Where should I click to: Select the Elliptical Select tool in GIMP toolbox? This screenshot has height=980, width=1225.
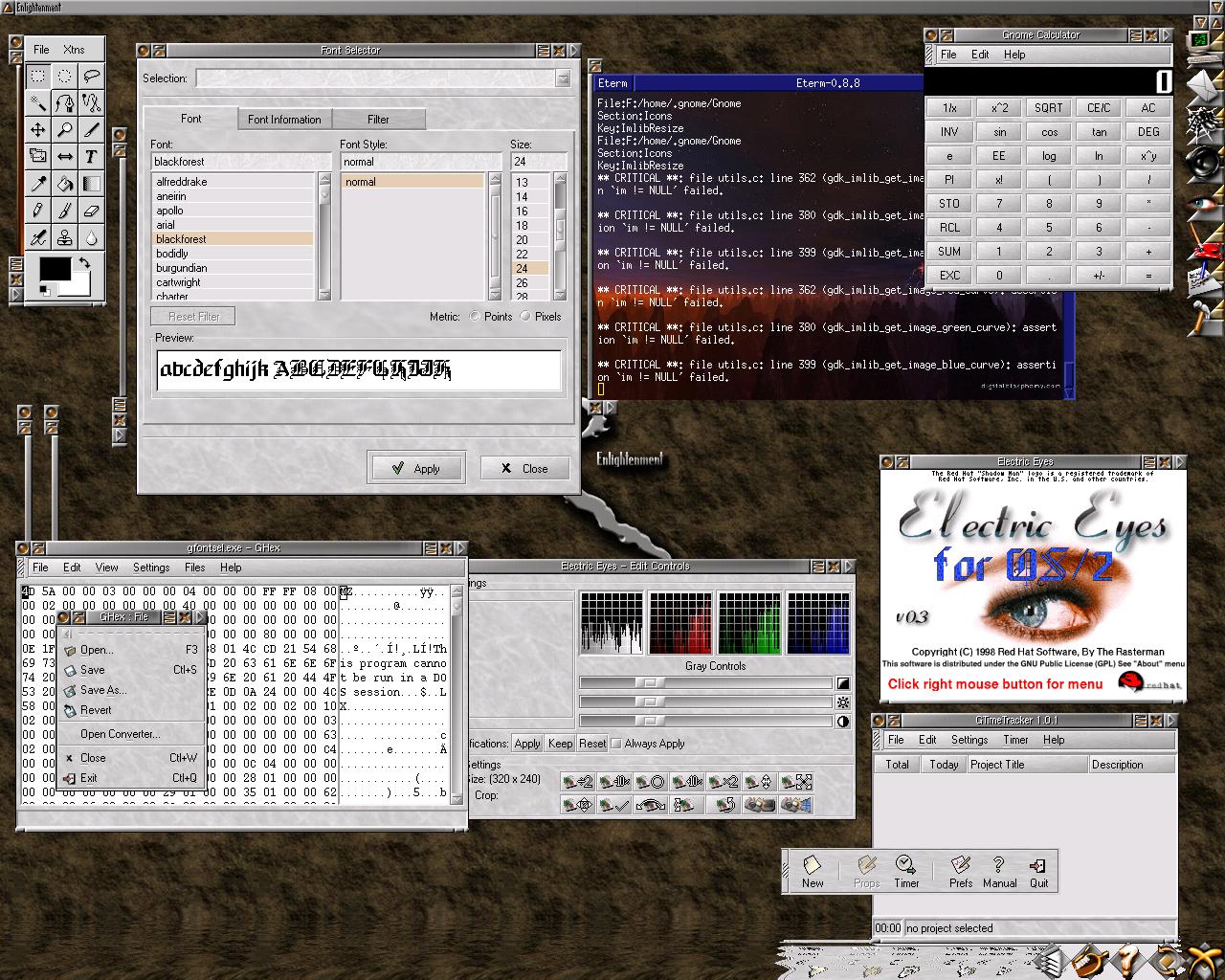[64, 76]
